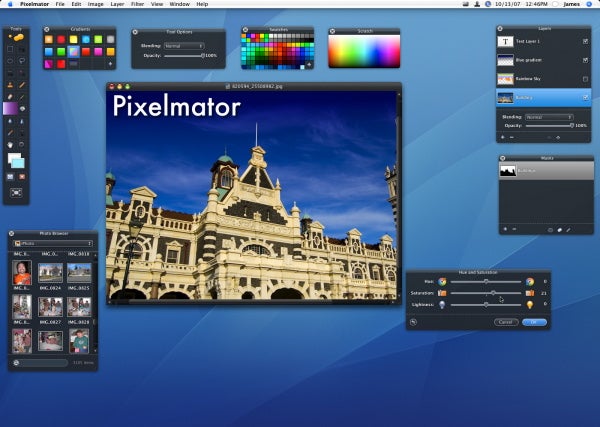Open the Window menu
600x427 pixels.
(179, 4)
